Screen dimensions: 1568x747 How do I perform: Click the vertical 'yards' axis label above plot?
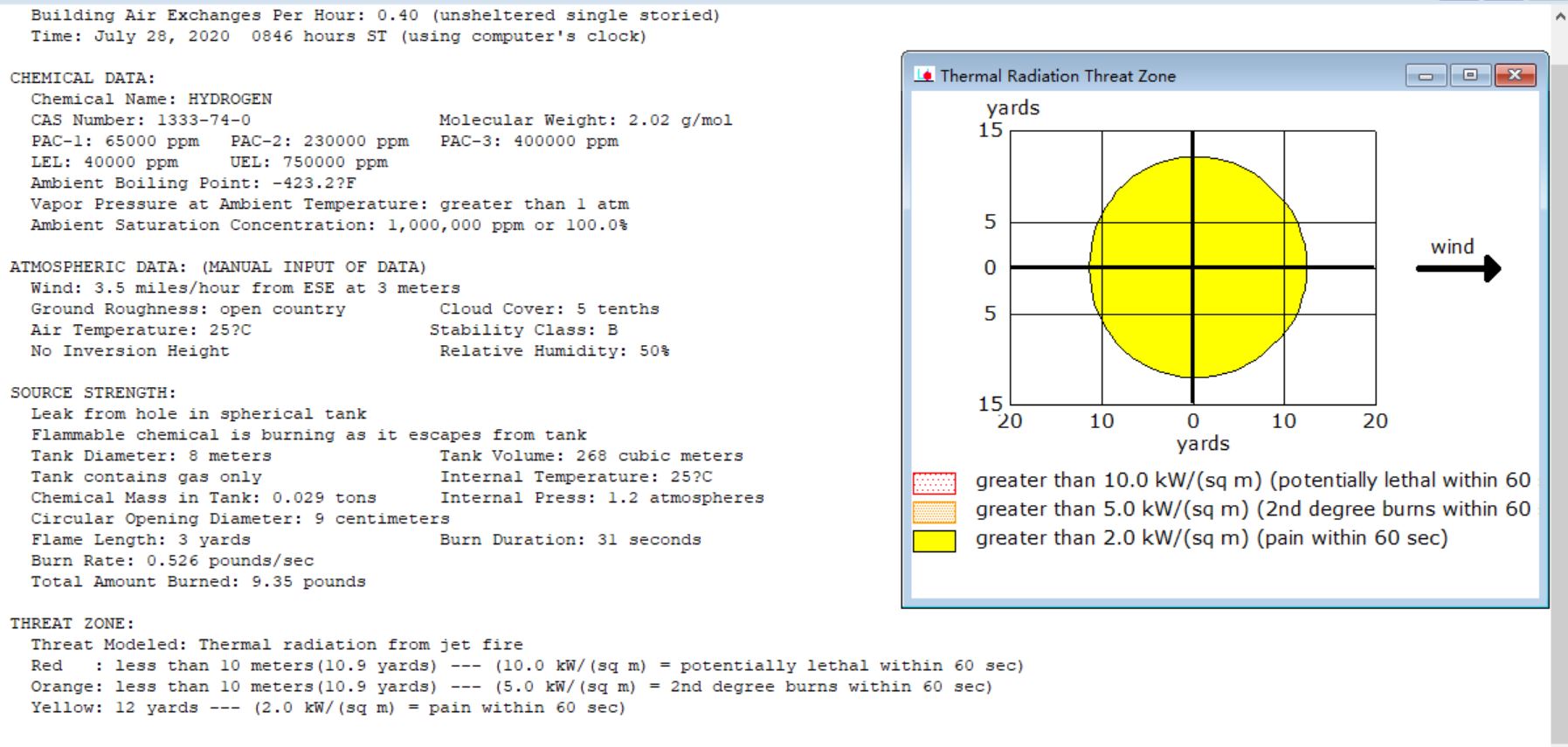point(1012,108)
